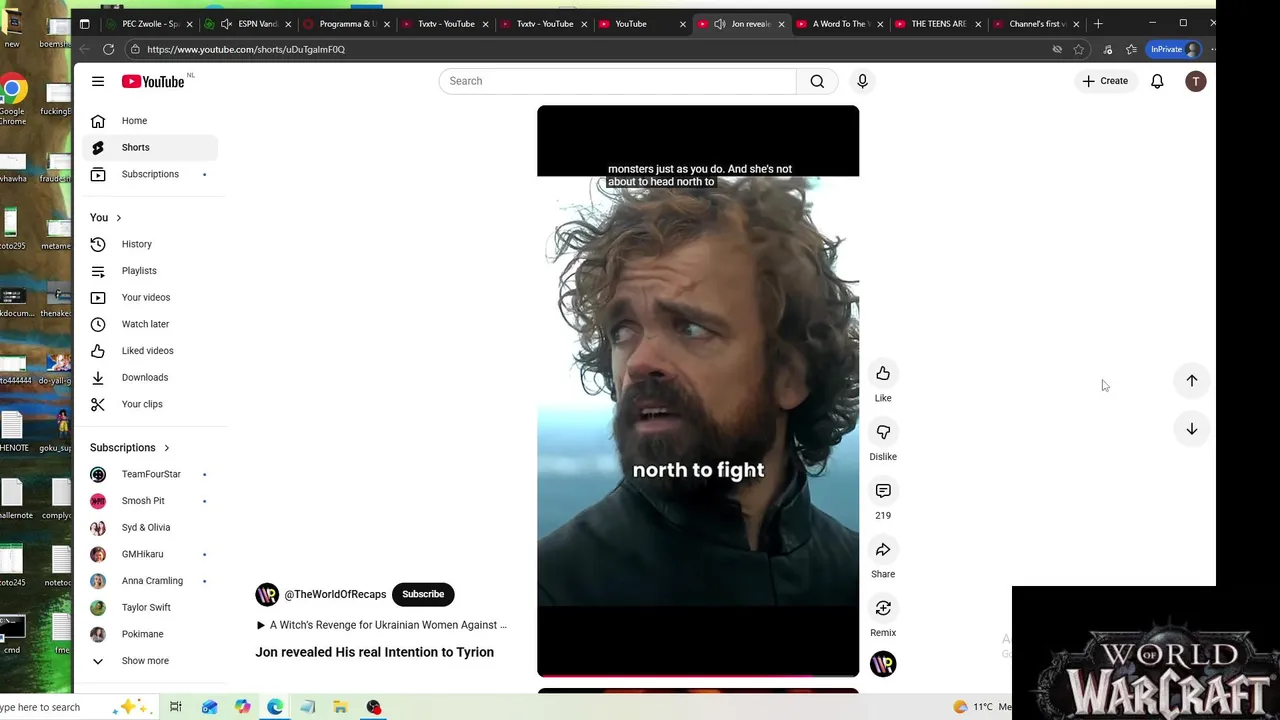Screen dimensions: 1280x720
Task: Open the account avatar menu
Action: (1195, 81)
